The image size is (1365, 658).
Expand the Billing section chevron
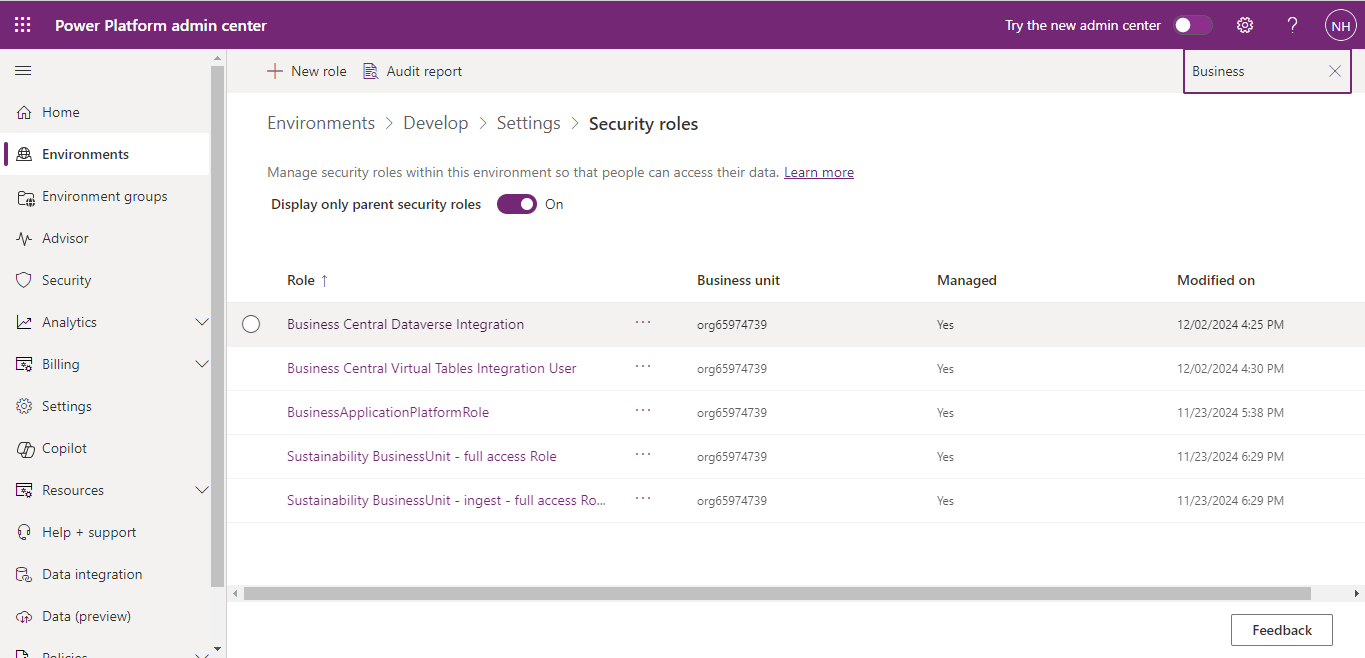tap(202, 365)
